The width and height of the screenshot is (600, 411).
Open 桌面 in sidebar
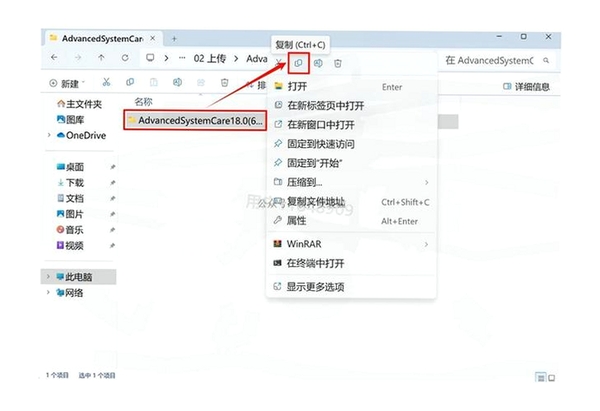coord(70,167)
